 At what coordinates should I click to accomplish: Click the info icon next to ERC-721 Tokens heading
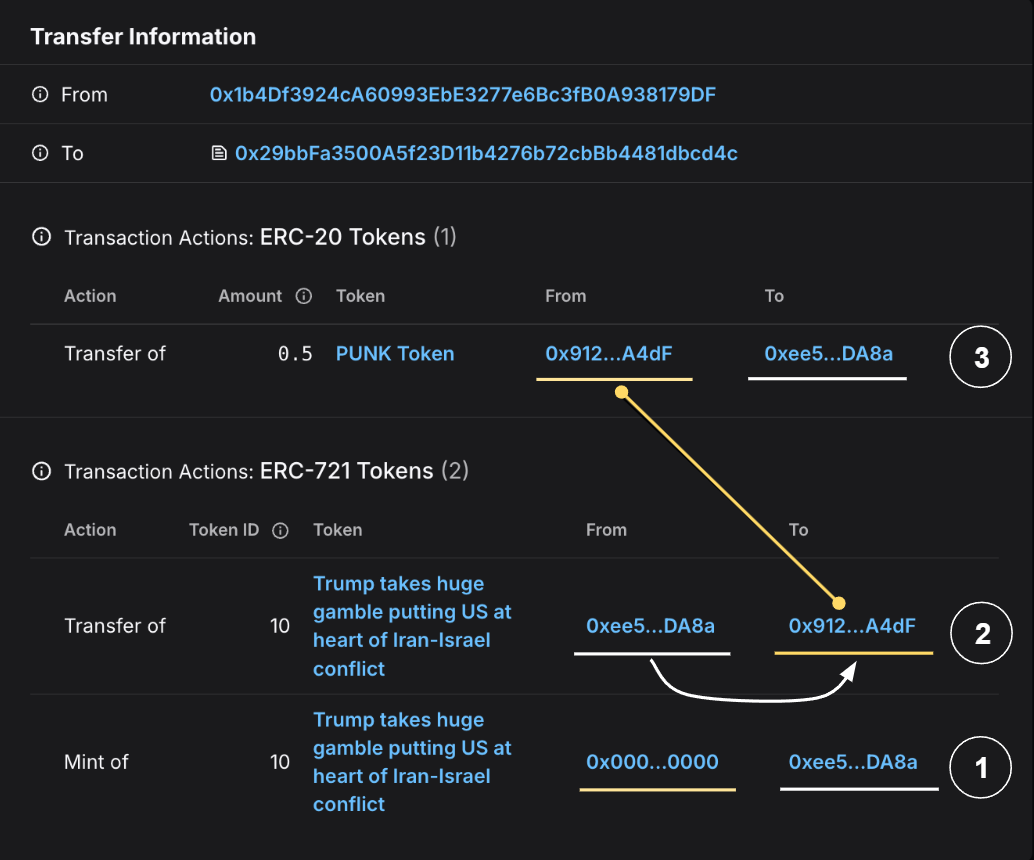click(x=41, y=471)
